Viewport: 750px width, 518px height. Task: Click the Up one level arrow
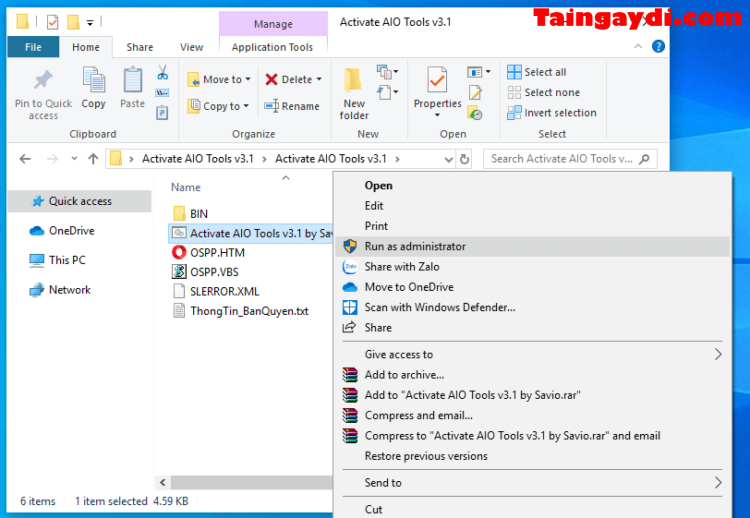(x=93, y=159)
